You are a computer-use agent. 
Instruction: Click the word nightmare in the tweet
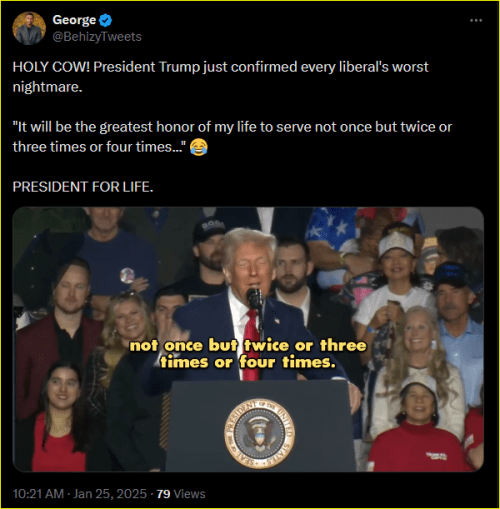[x=47, y=87]
